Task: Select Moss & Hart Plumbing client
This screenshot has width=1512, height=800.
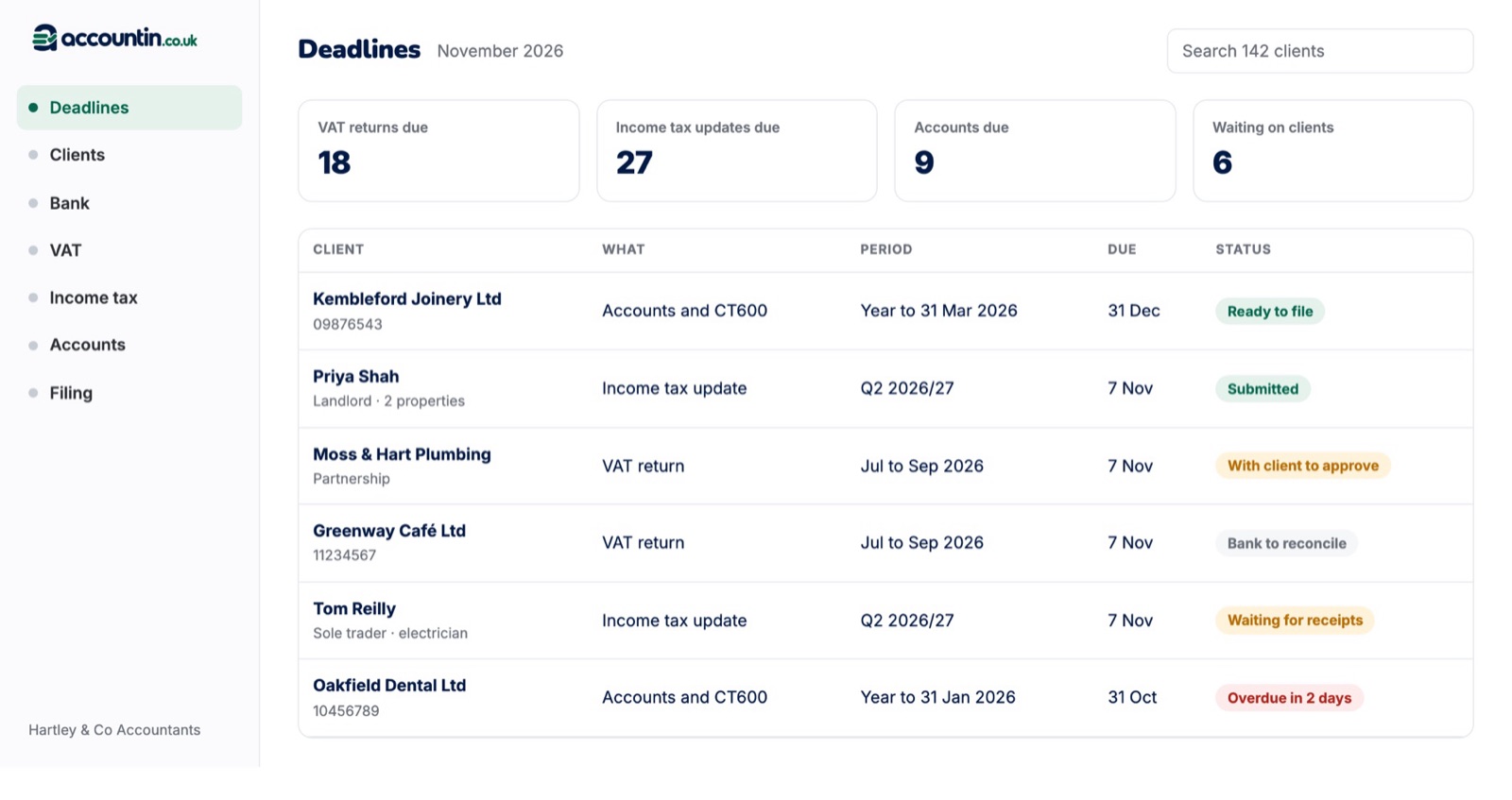Action: [402, 454]
